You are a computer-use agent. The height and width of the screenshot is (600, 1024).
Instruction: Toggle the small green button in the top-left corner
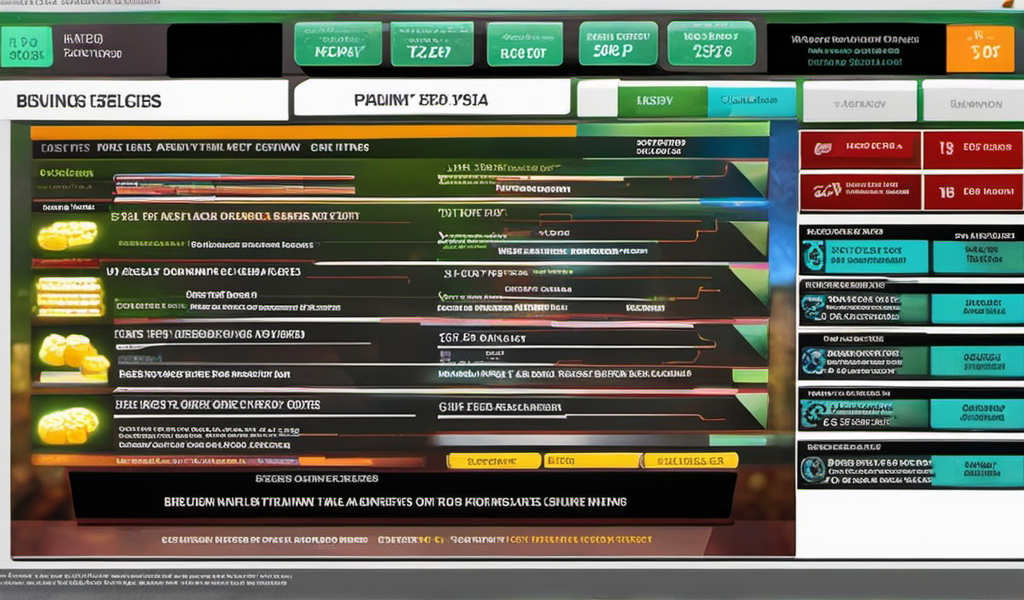tap(26, 46)
